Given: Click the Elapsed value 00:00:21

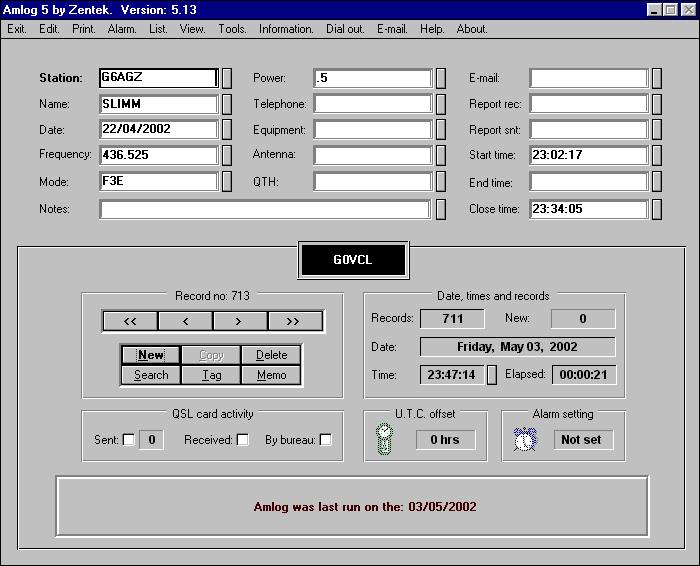Looking at the screenshot, I should pos(584,375).
